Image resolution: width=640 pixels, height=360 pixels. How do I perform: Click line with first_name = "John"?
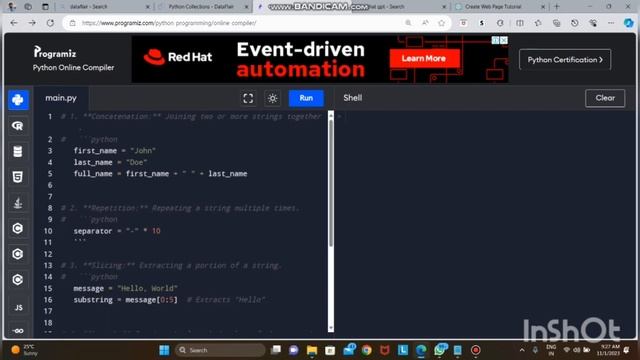[x=114, y=151]
